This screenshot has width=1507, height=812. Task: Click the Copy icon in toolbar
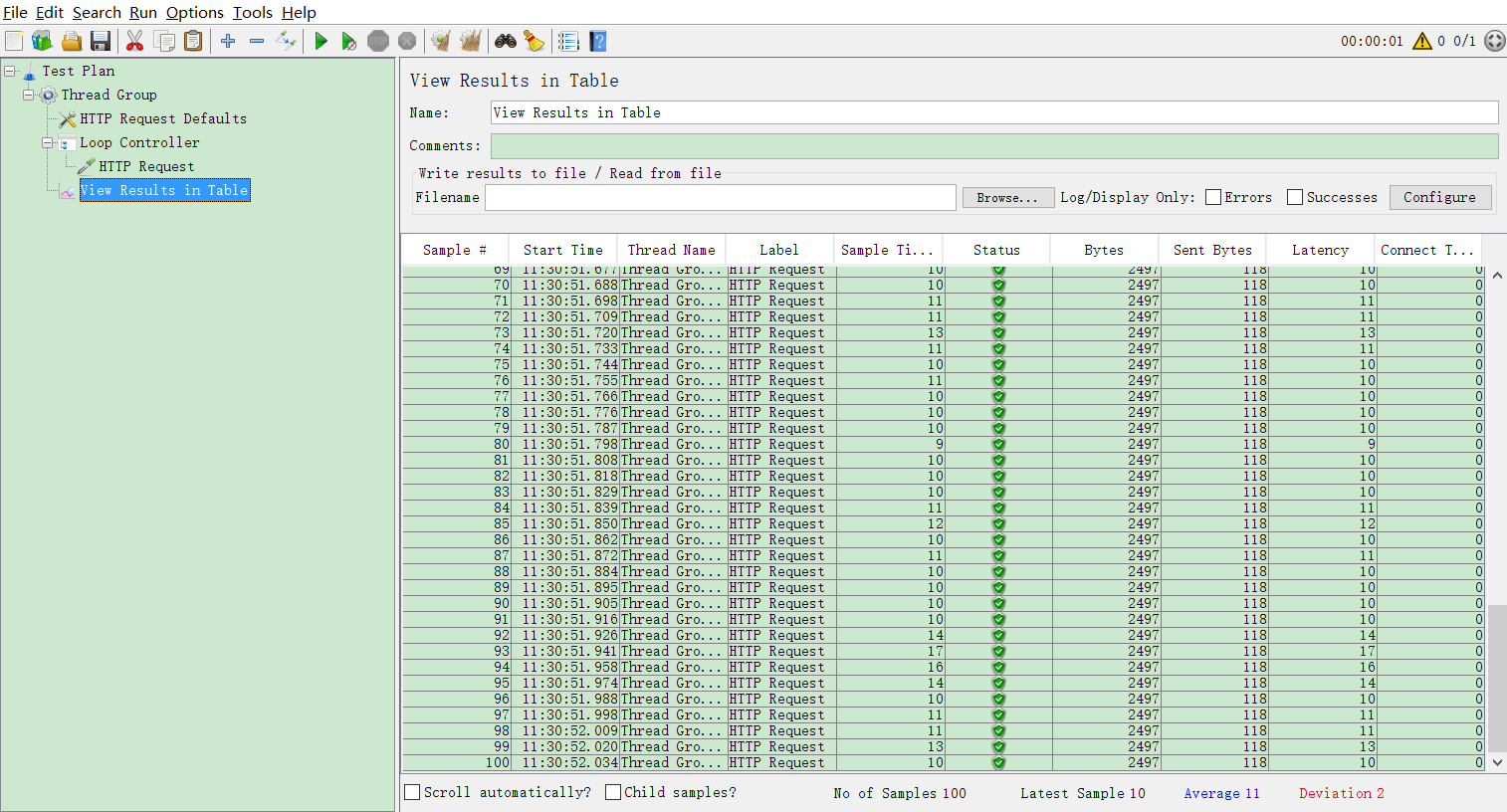click(164, 41)
